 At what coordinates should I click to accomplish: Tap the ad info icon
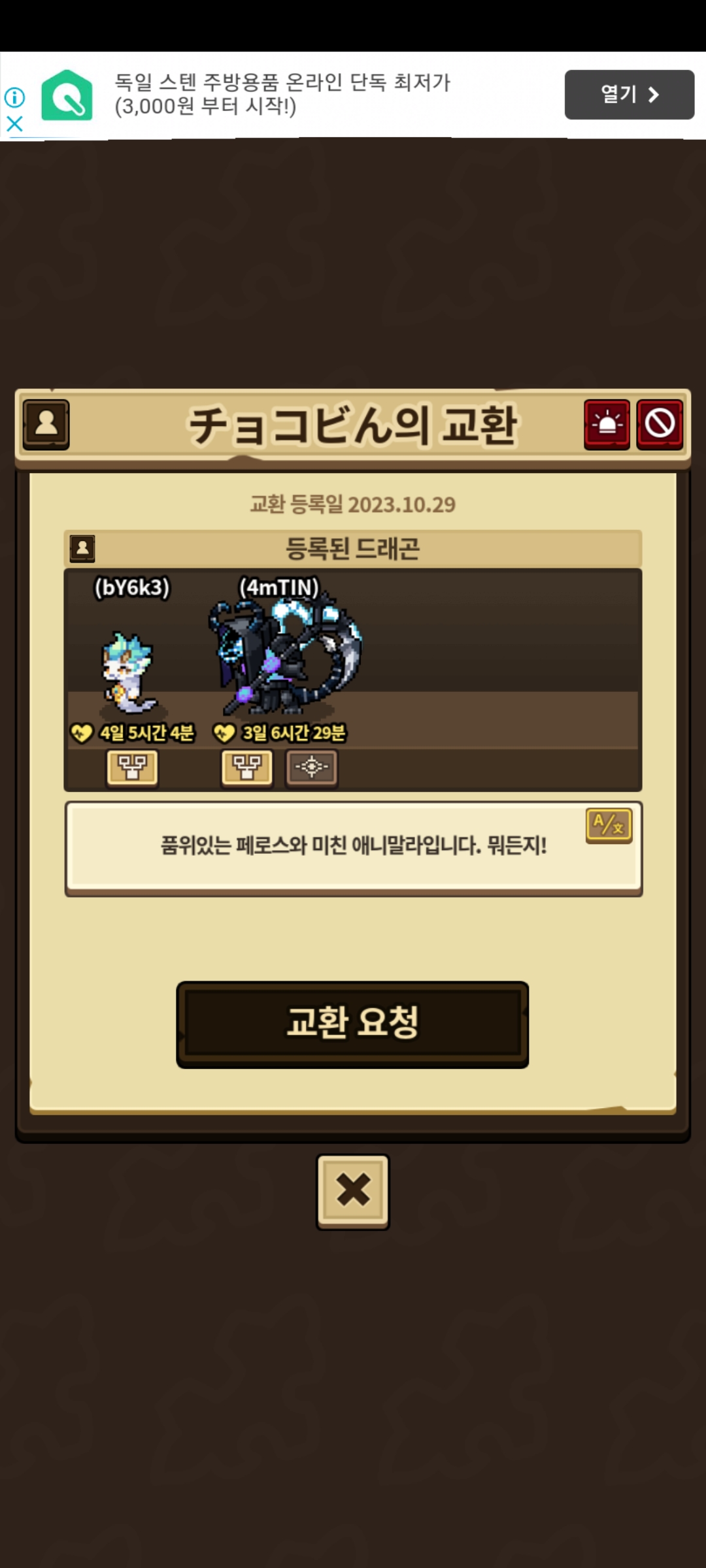point(14,97)
